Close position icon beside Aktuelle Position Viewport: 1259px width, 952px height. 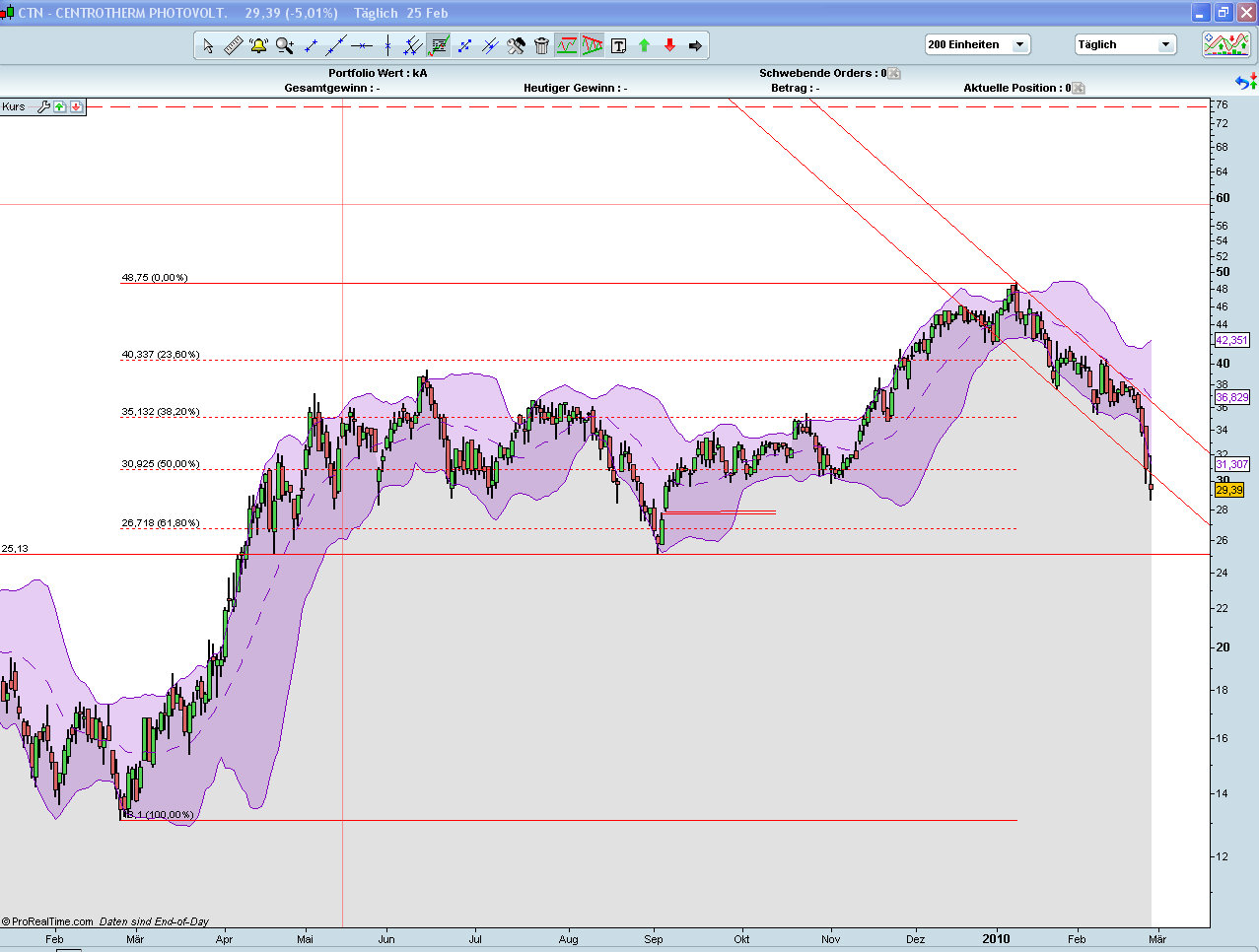[x=1079, y=88]
